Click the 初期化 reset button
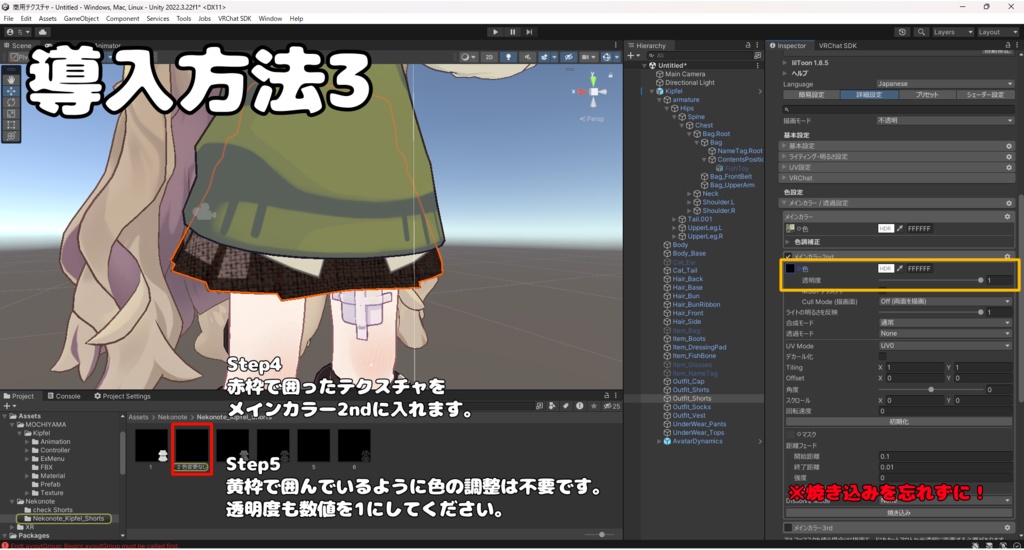This screenshot has width=1024, height=550. (899, 422)
